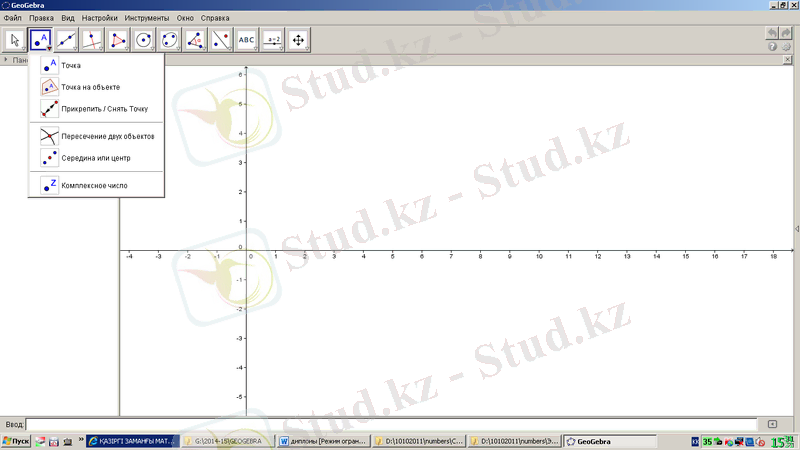The width and height of the screenshot is (800, 450).
Task: Expand the Circle tool dropdown arrow
Action: click(x=152, y=49)
